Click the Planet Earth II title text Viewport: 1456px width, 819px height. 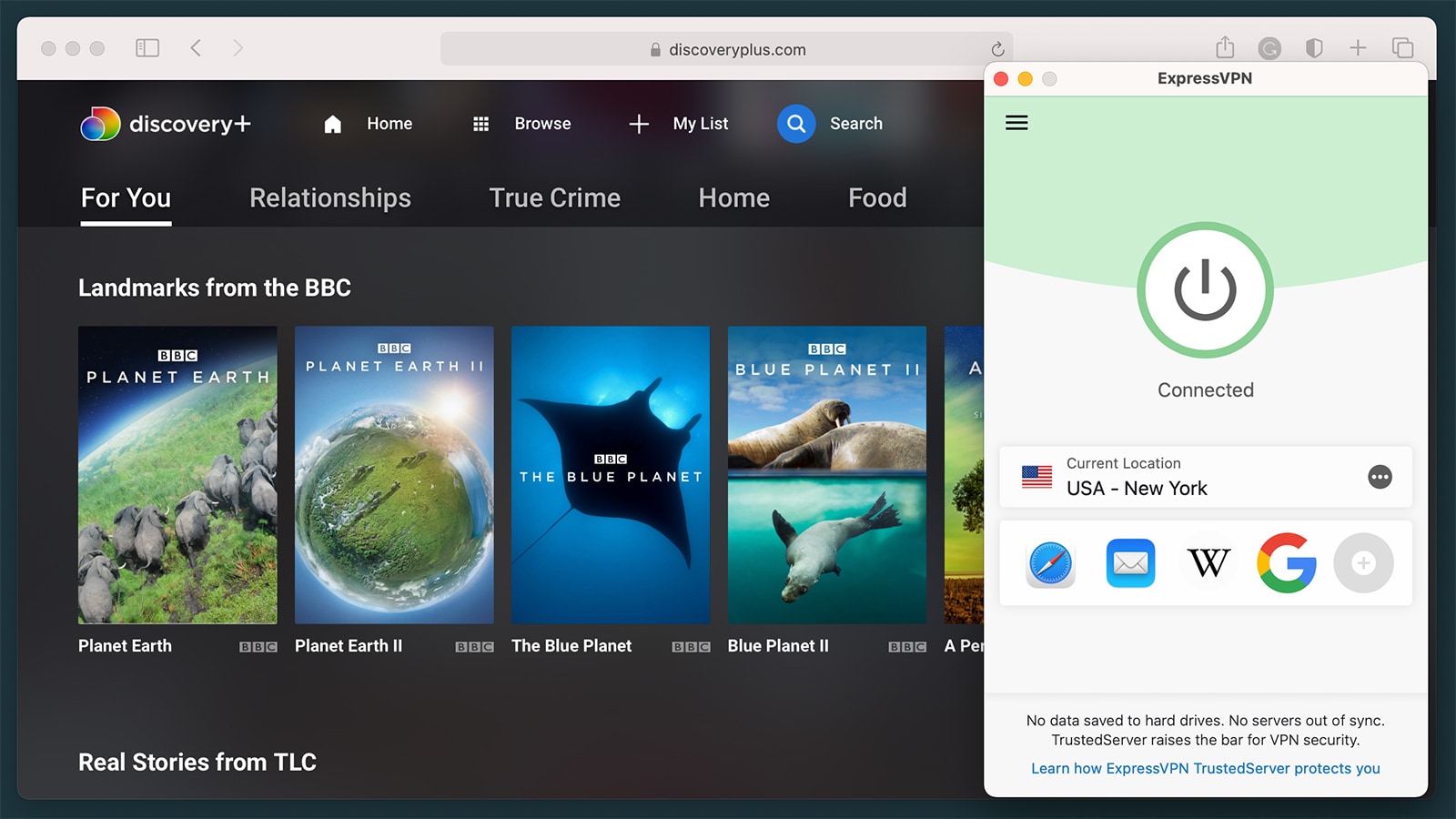coord(349,646)
